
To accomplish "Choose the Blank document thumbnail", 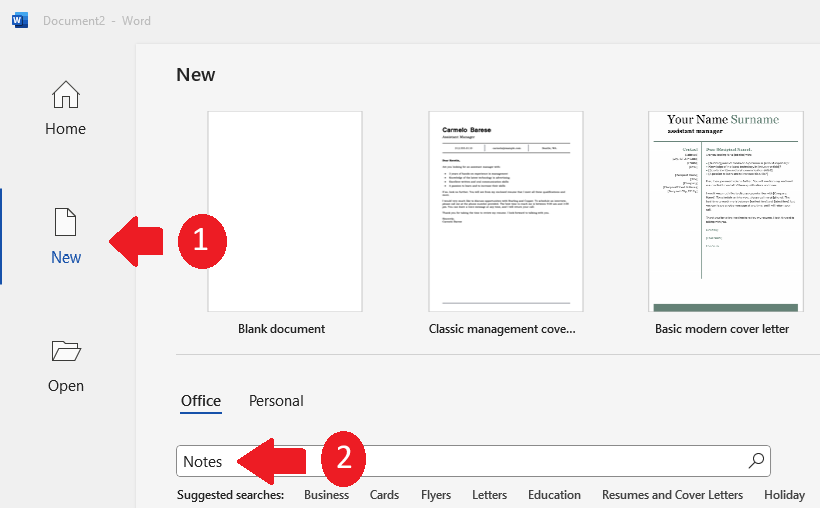I will point(285,211).
